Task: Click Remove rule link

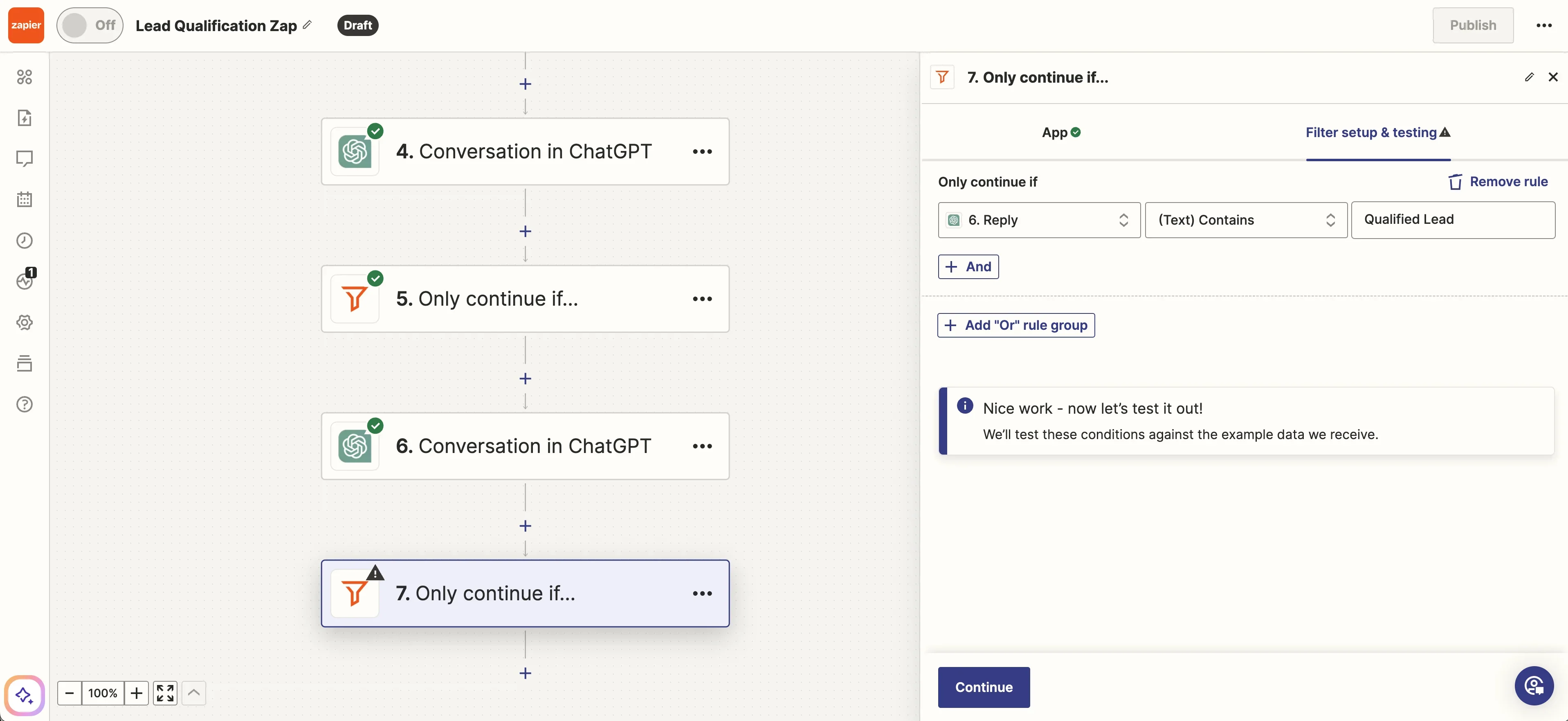Action: pyautogui.click(x=1498, y=181)
